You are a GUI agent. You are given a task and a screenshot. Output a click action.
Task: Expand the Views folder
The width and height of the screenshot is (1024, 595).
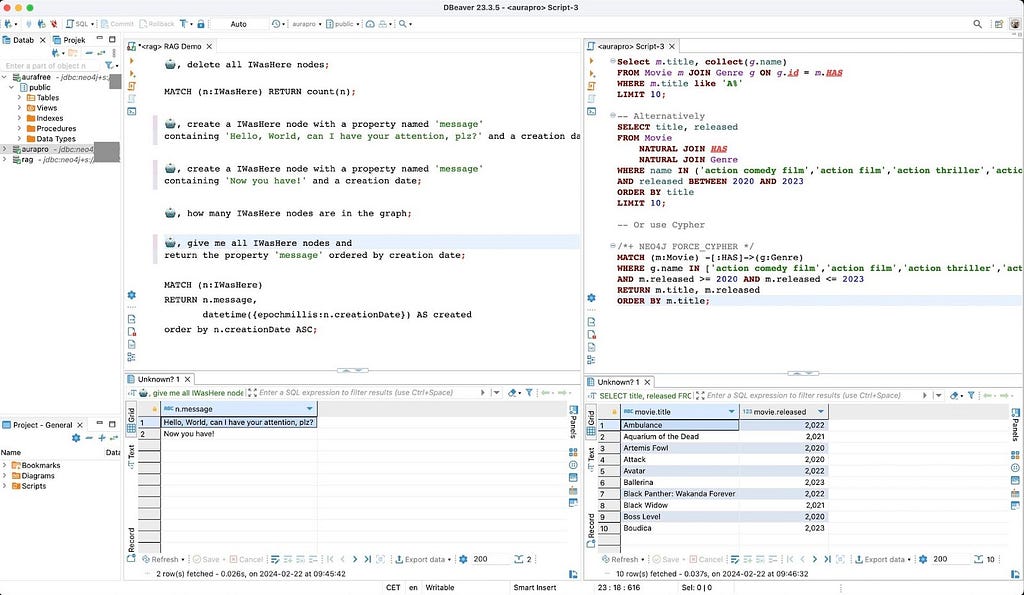tap(20, 108)
